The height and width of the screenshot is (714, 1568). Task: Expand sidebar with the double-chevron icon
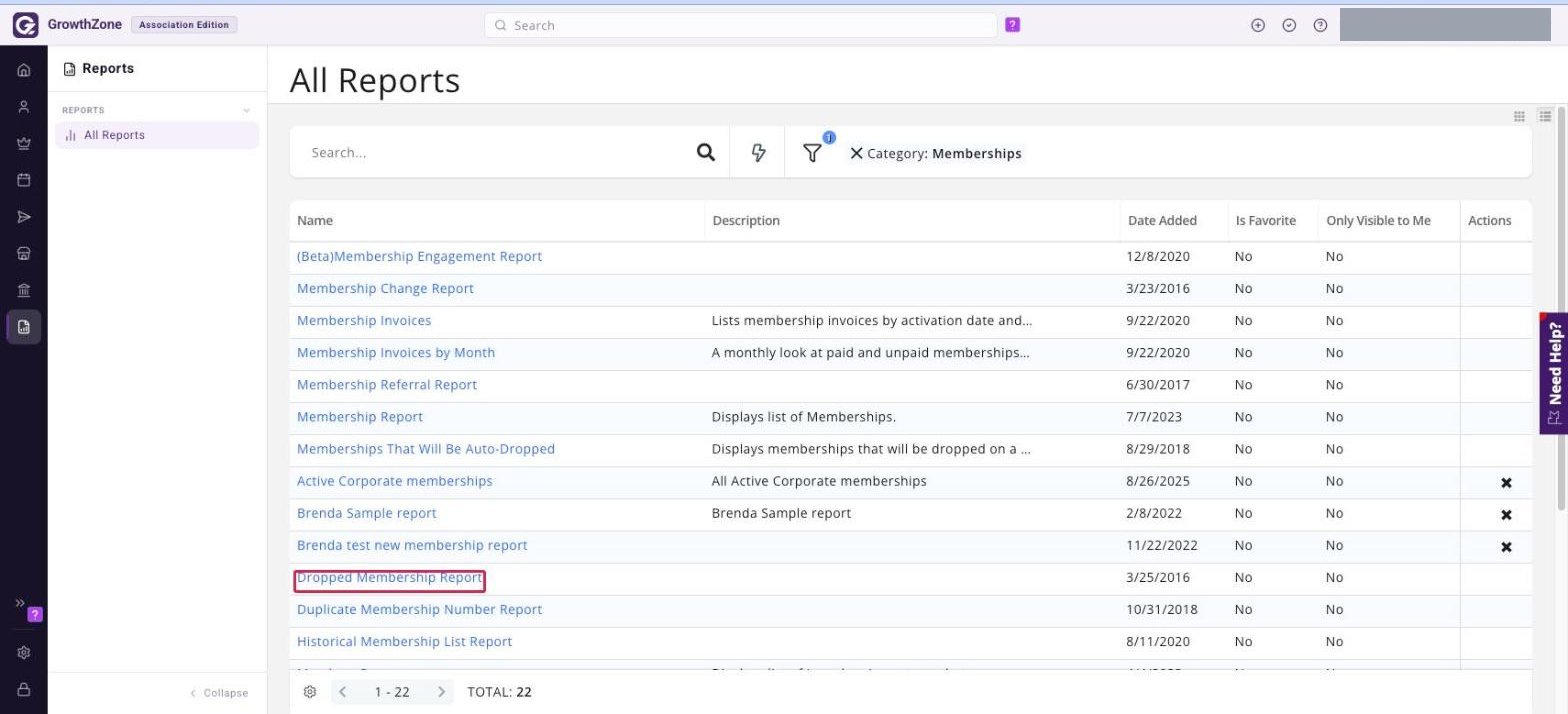19,603
